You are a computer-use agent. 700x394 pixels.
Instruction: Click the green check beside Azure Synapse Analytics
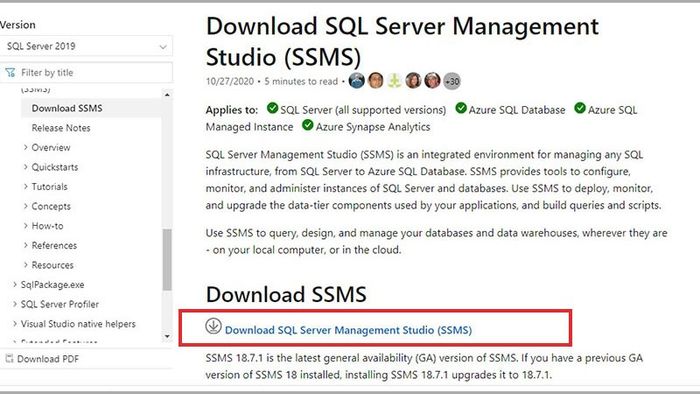(308, 125)
